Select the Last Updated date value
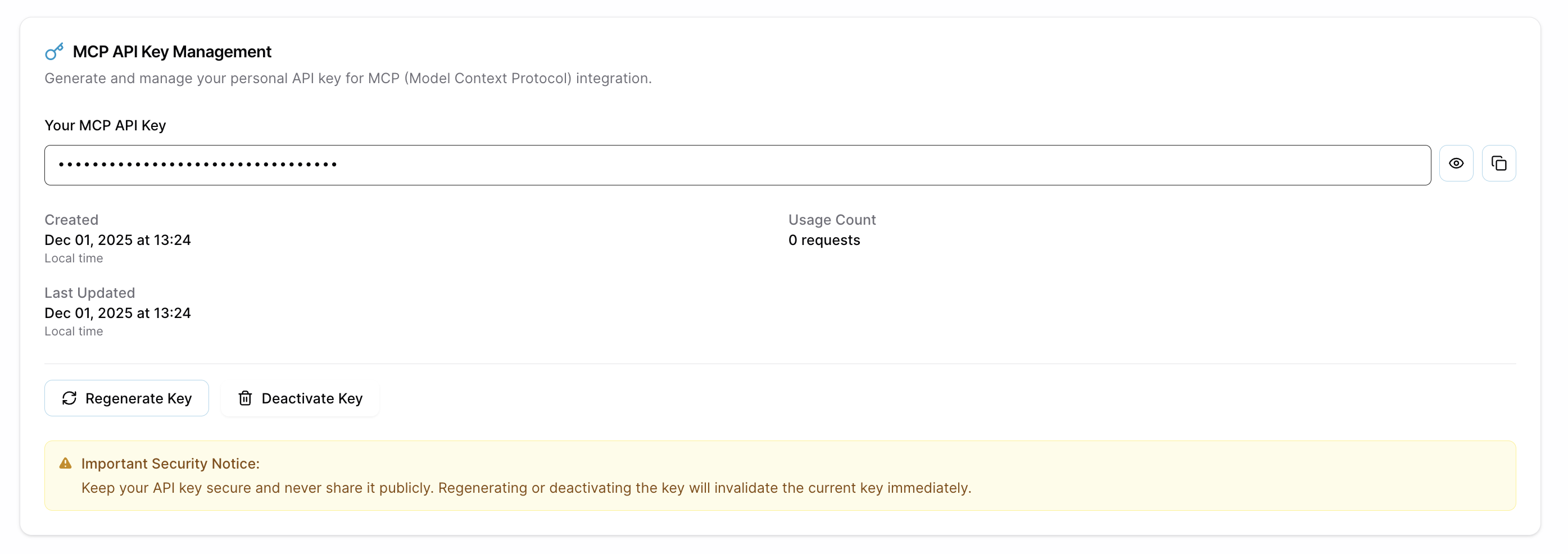1568x554 pixels. [117, 313]
